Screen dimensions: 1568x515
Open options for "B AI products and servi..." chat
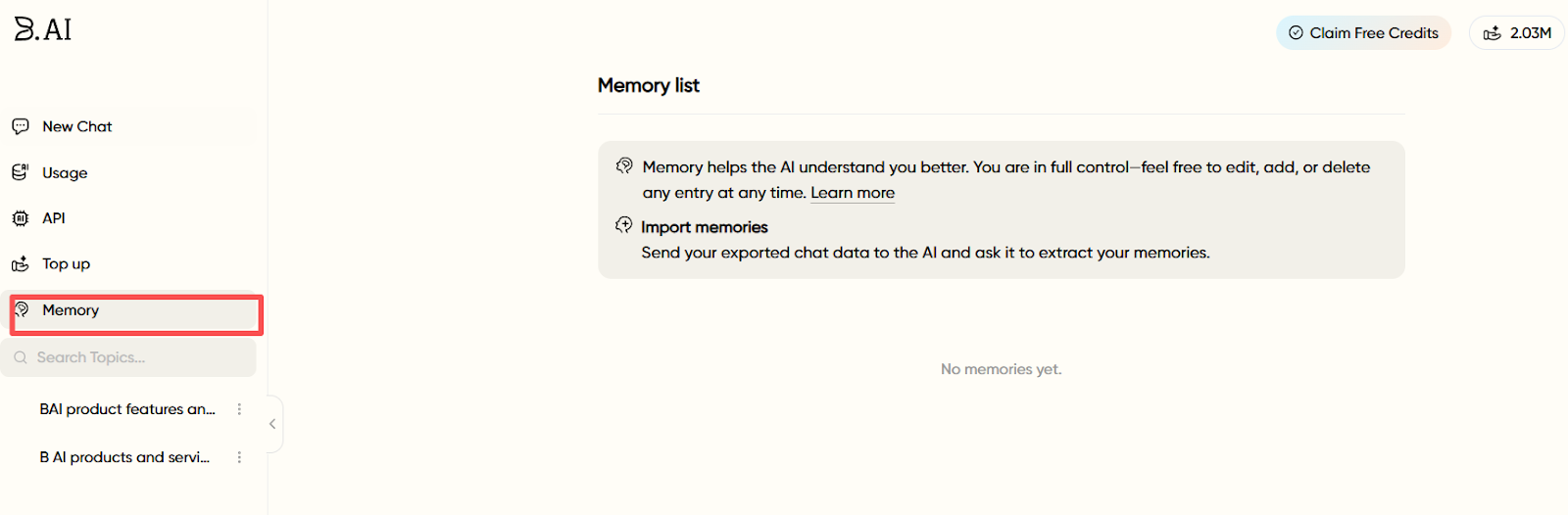pyautogui.click(x=239, y=457)
